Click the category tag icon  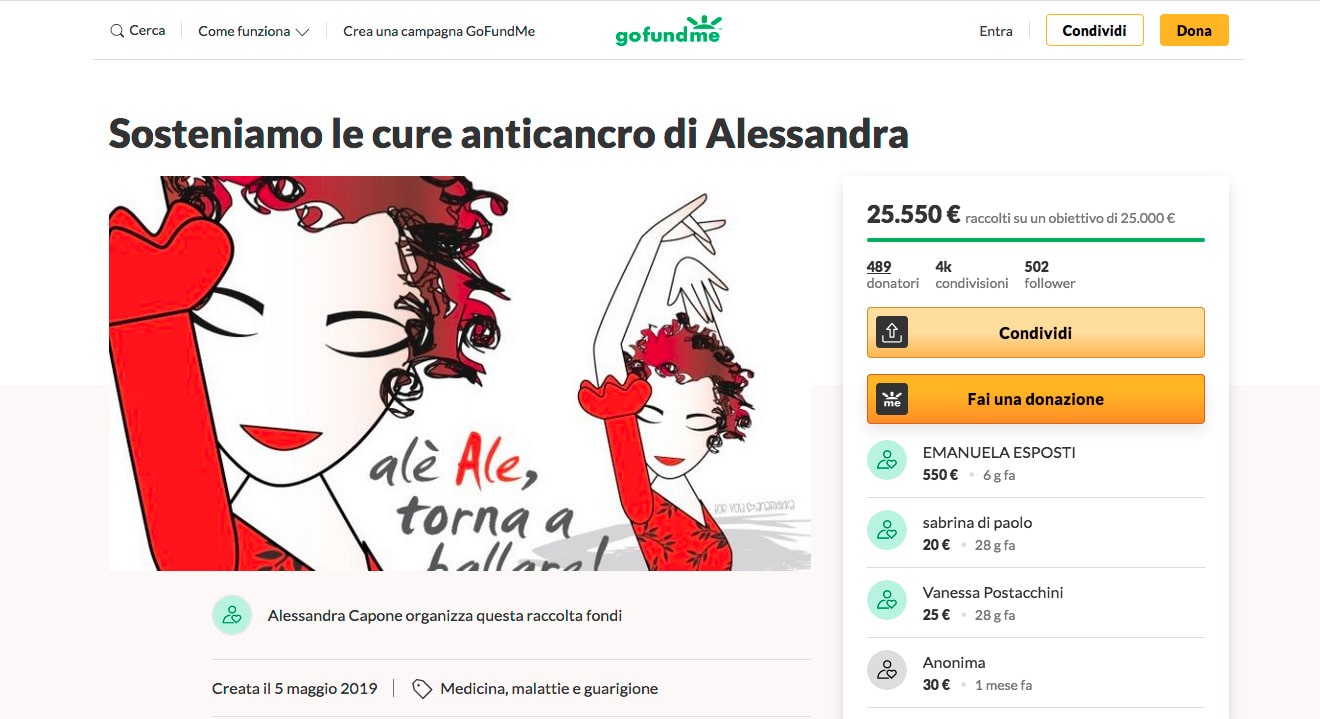coord(422,688)
